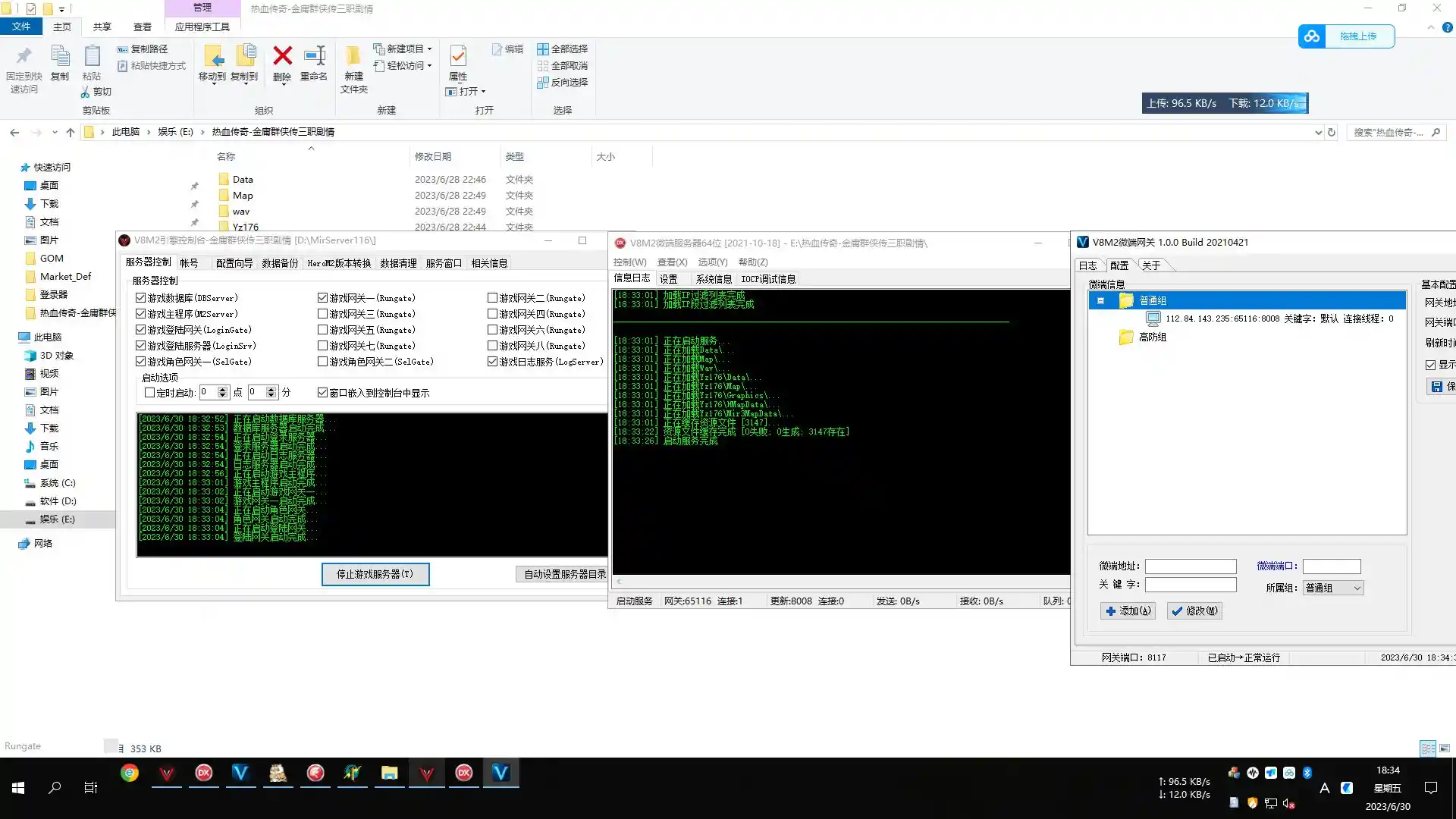Toggle 游戏日志服务(LogServer) checkbox
This screenshot has width=1456, height=819.
pyautogui.click(x=492, y=362)
